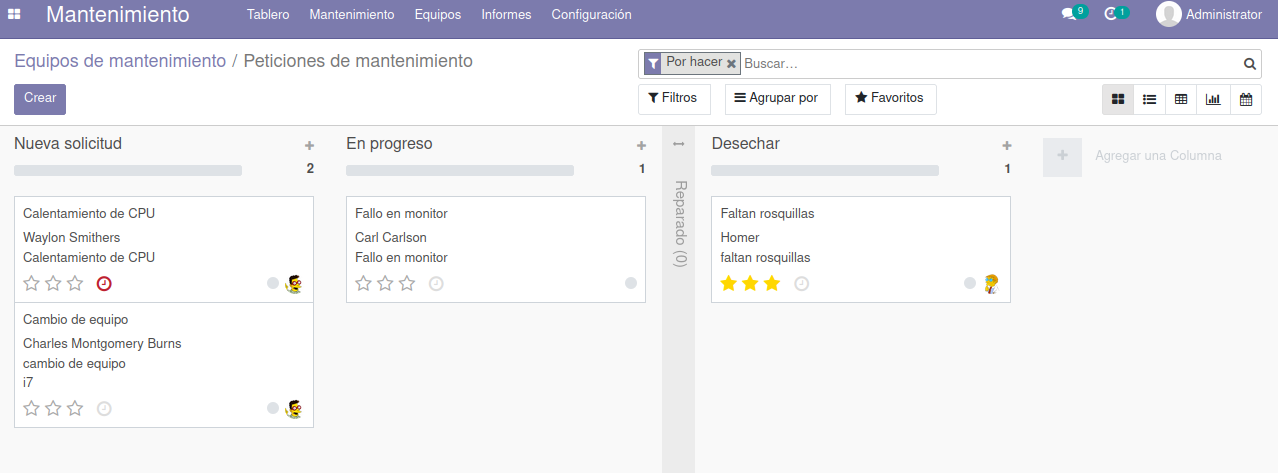The image size is (1278, 473).
Task: Click the Administrator avatar image
Action: 1168,14
